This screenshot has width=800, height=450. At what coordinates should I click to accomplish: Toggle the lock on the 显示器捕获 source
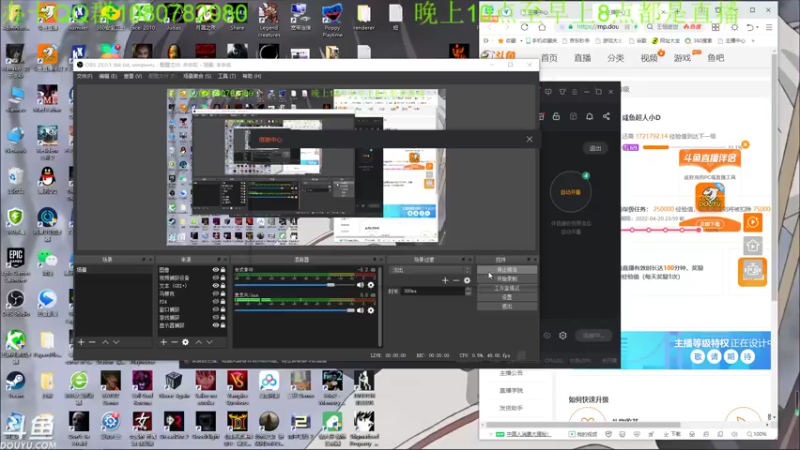223,325
